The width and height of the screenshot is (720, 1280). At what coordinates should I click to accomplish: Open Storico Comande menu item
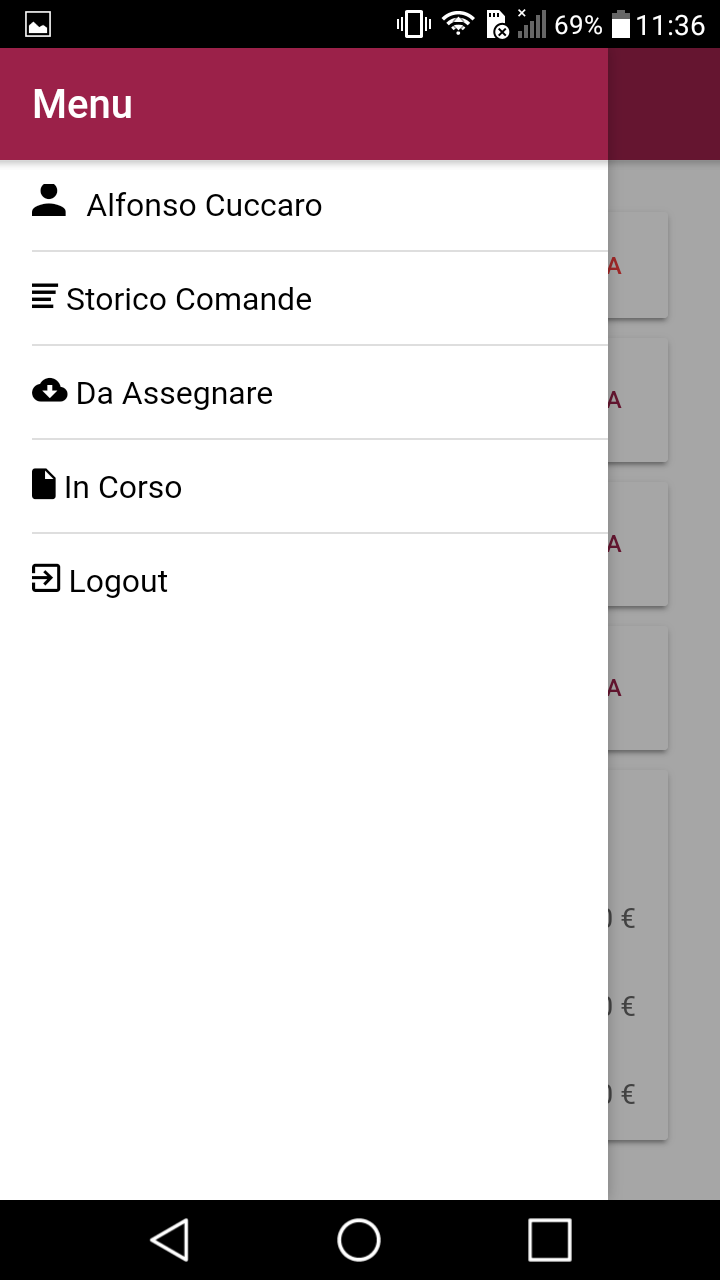click(x=189, y=299)
